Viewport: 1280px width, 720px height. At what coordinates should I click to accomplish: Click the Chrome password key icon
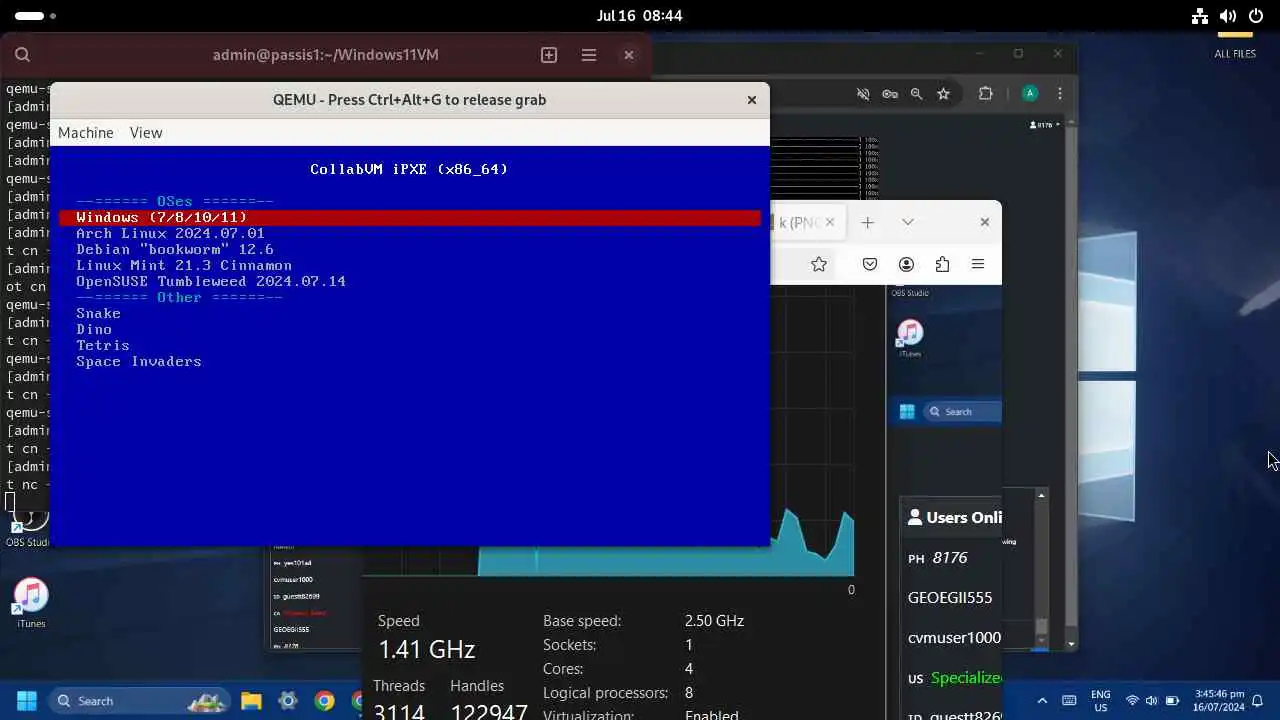[890, 94]
